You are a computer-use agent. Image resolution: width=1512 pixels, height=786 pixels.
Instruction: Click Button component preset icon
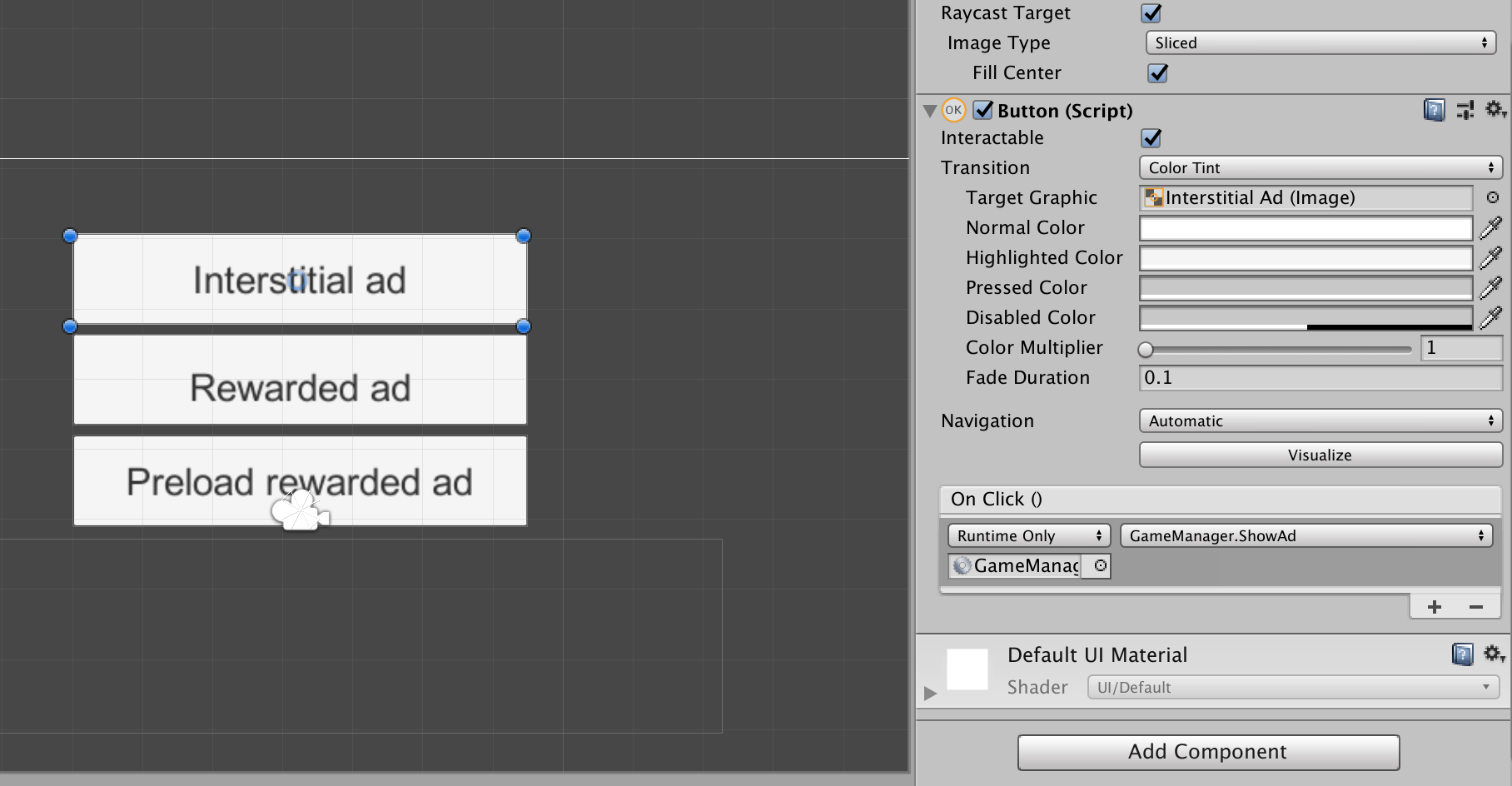[x=1465, y=110]
